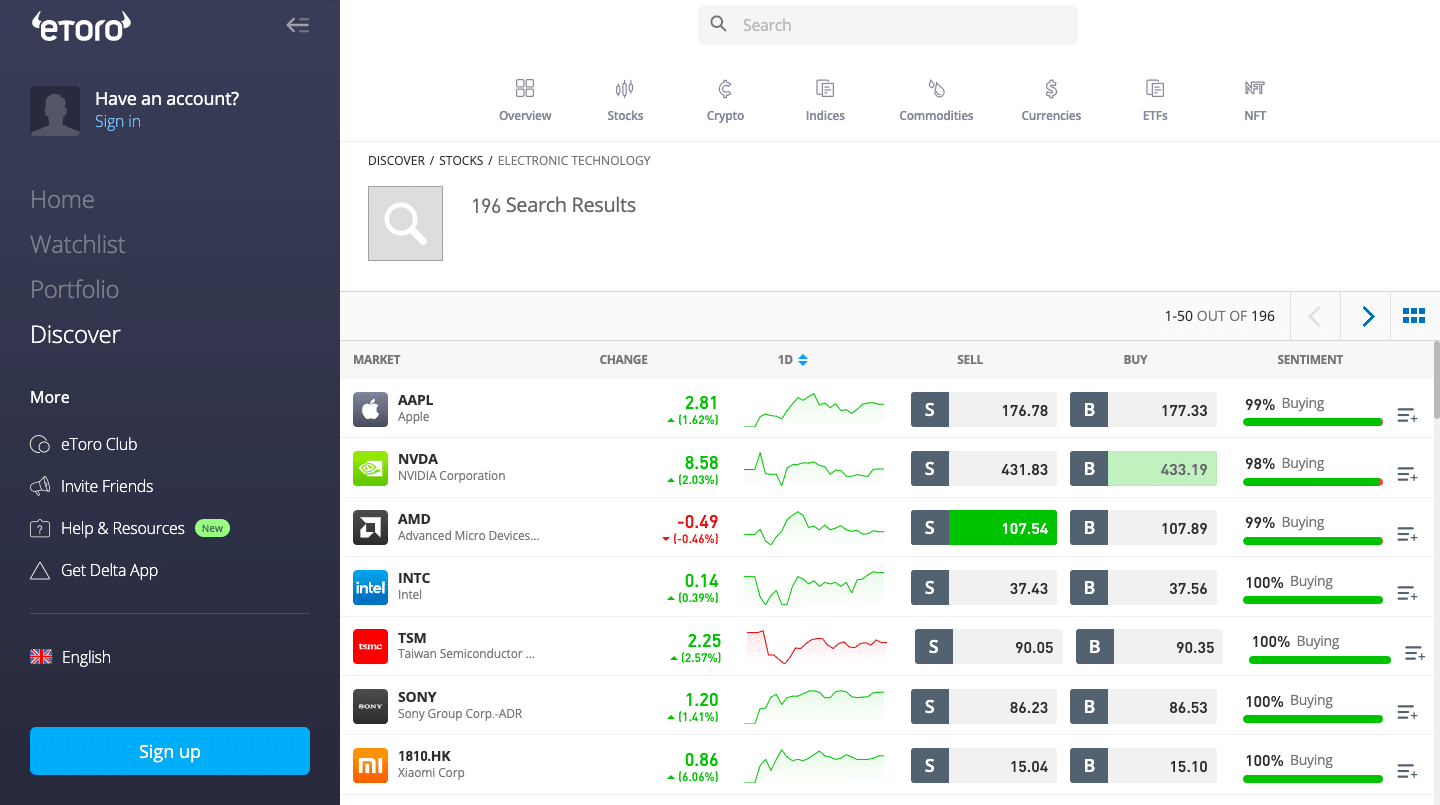Open the Stocks category
Viewport: 1440px width, 805px height.
625,100
